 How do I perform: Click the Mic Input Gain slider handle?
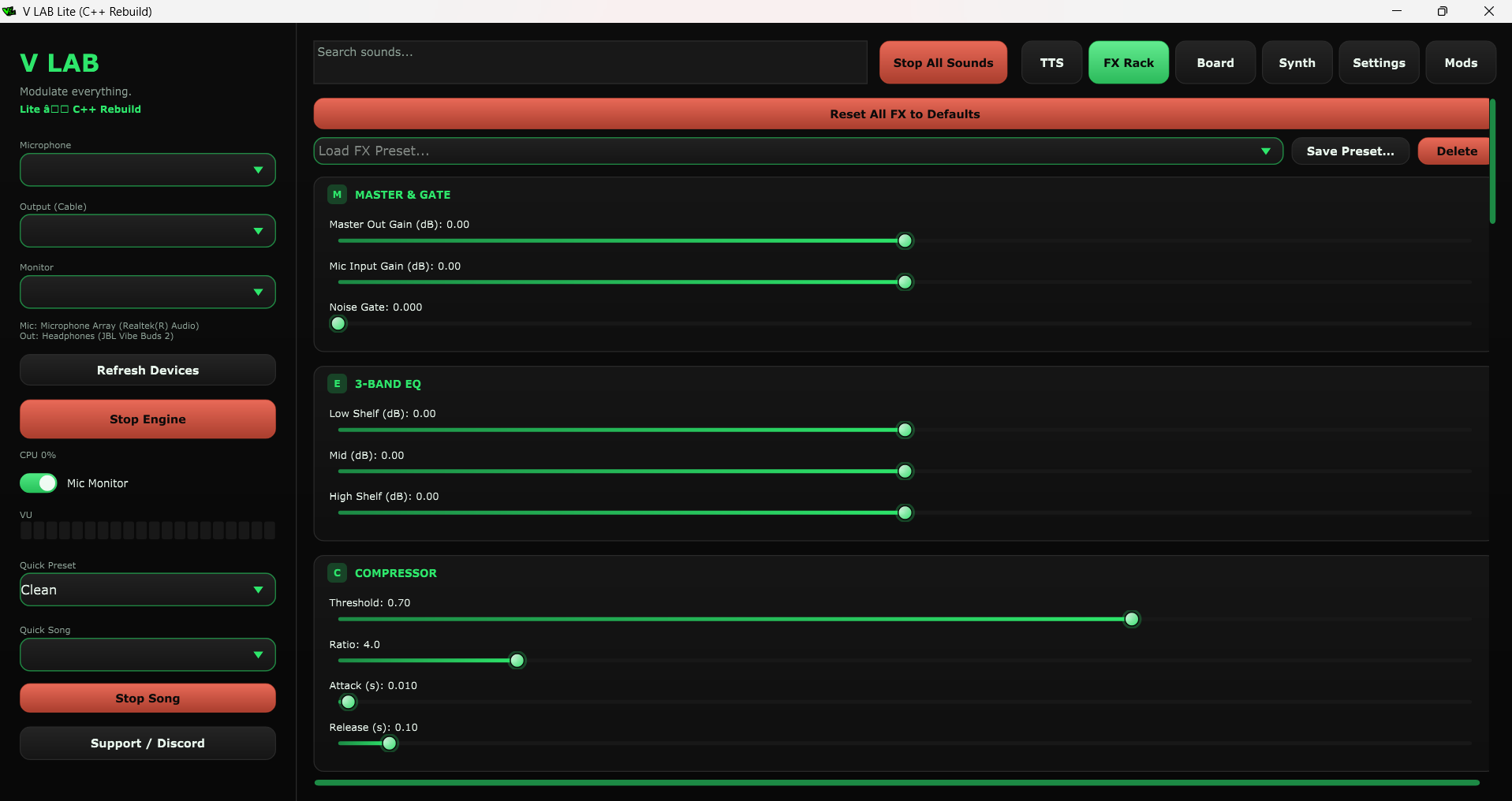click(x=905, y=282)
